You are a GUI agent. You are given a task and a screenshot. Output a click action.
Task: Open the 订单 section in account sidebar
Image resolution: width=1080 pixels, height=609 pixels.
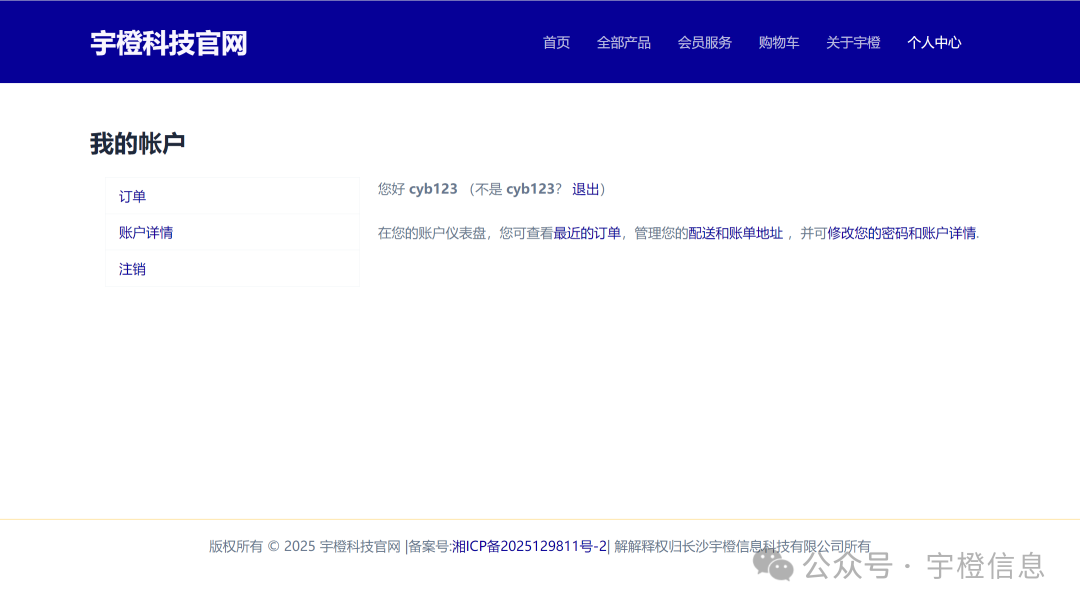[132, 195]
